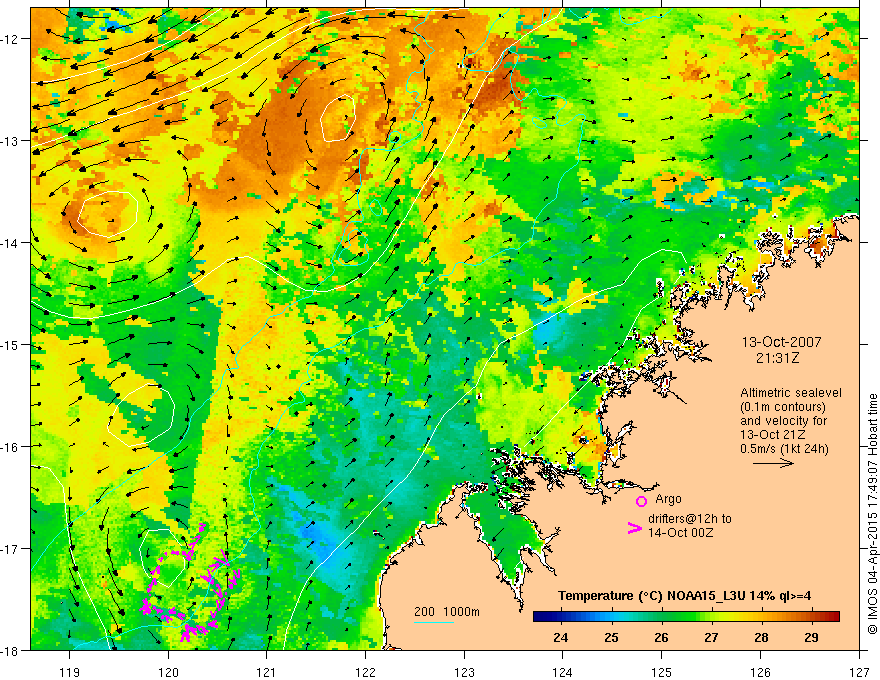Click the '14-Oct 00Z' legend text
Viewport: 880px width, 680px height.
680,533
